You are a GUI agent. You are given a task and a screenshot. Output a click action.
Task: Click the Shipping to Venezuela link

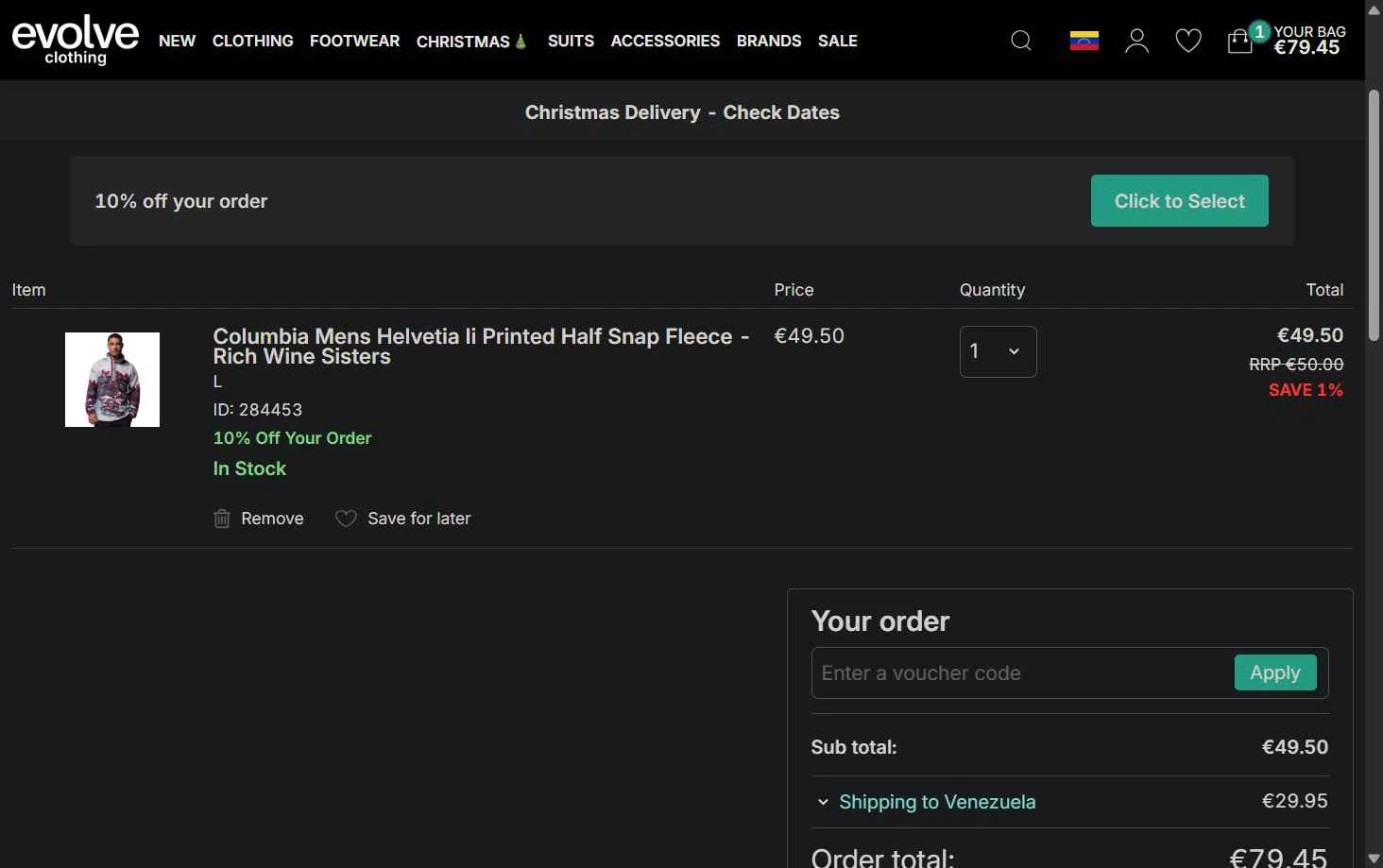pos(937,802)
